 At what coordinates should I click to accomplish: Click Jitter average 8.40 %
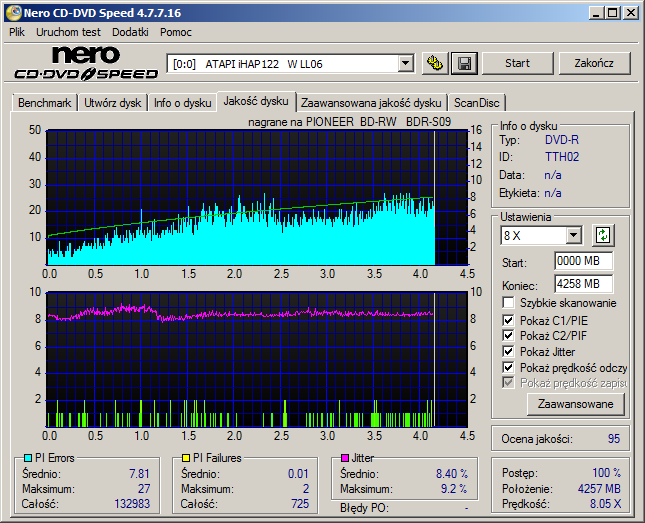pyautogui.click(x=452, y=474)
